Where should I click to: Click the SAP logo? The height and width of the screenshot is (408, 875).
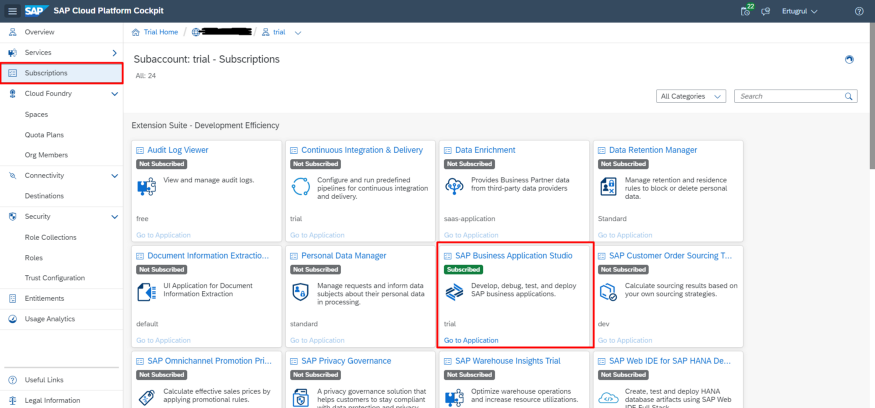[x=36, y=11]
